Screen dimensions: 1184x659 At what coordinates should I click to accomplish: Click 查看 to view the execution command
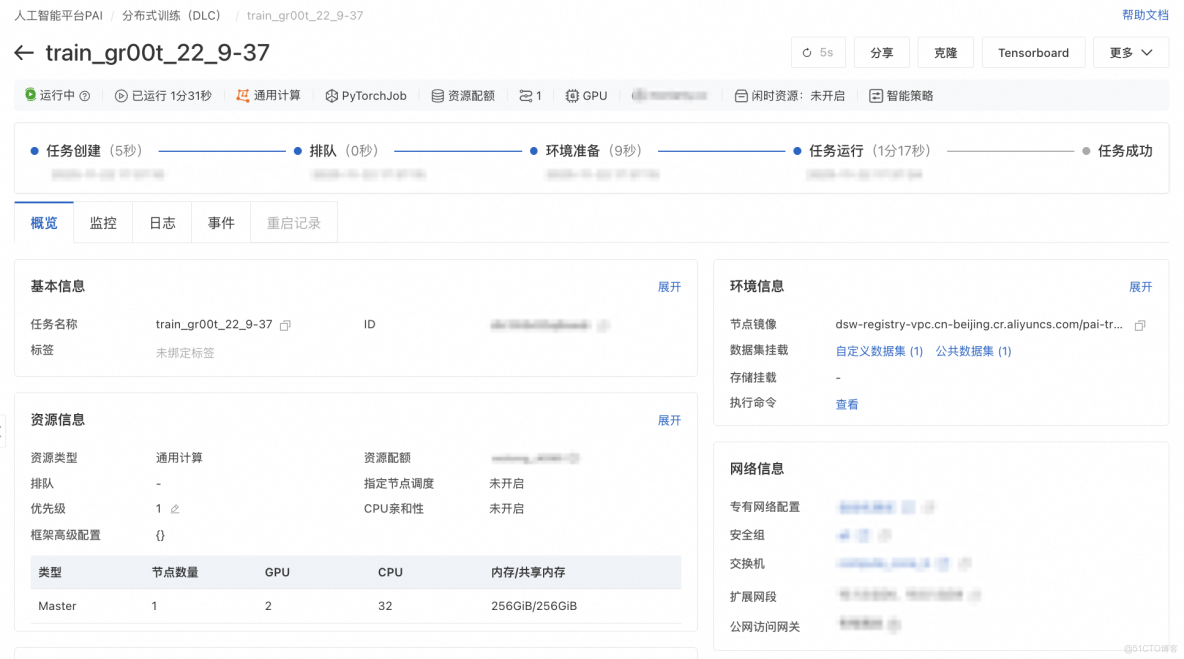(x=847, y=403)
